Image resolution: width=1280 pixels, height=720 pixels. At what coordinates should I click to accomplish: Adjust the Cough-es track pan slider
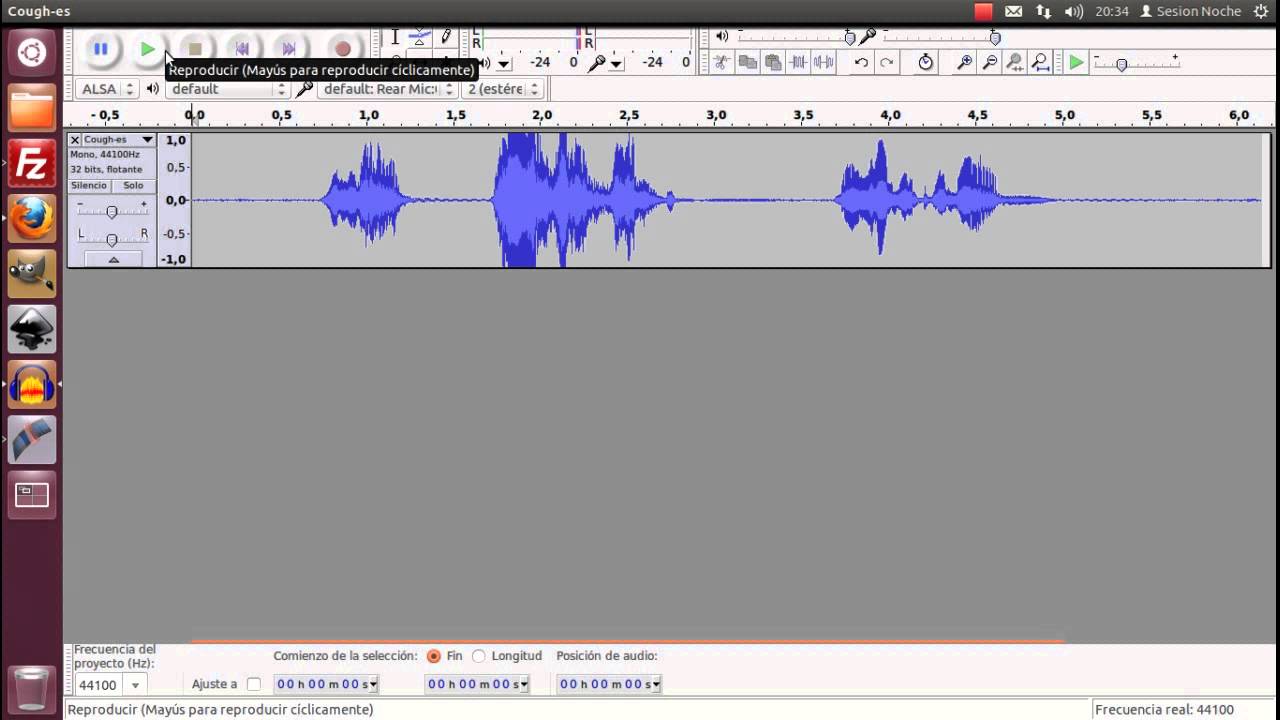[x=112, y=238]
